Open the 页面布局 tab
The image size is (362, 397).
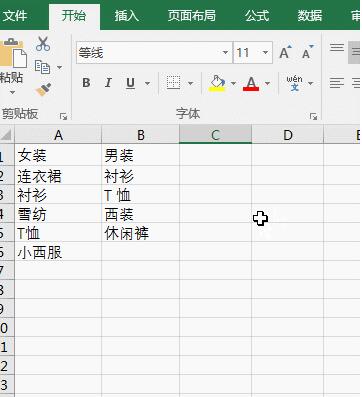[x=191, y=16]
